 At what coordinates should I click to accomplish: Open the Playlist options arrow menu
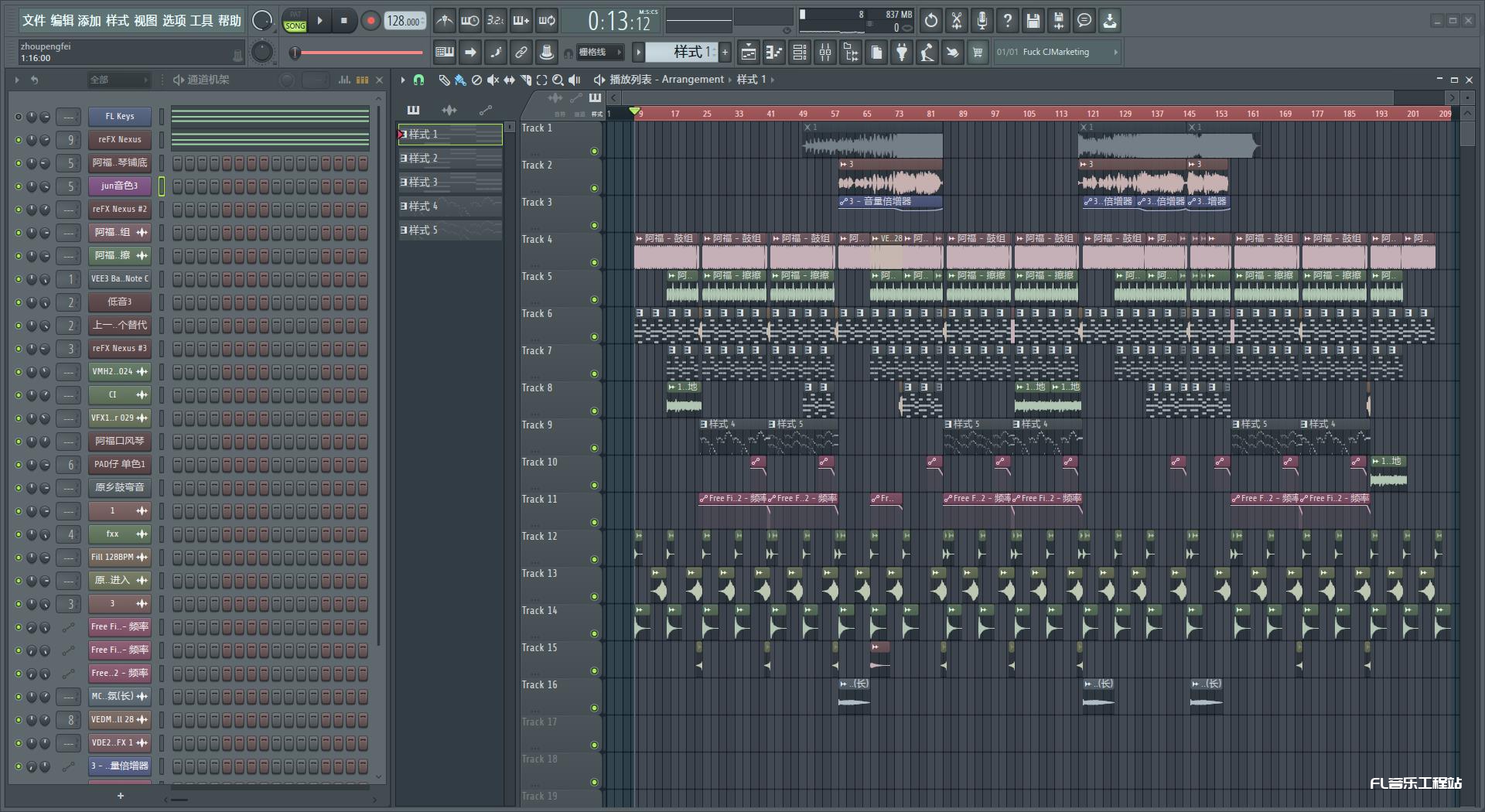click(x=403, y=80)
